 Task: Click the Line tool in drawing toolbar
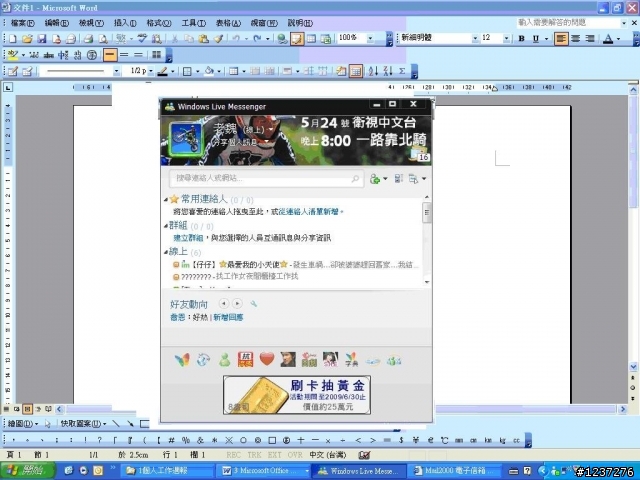pos(116,424)
